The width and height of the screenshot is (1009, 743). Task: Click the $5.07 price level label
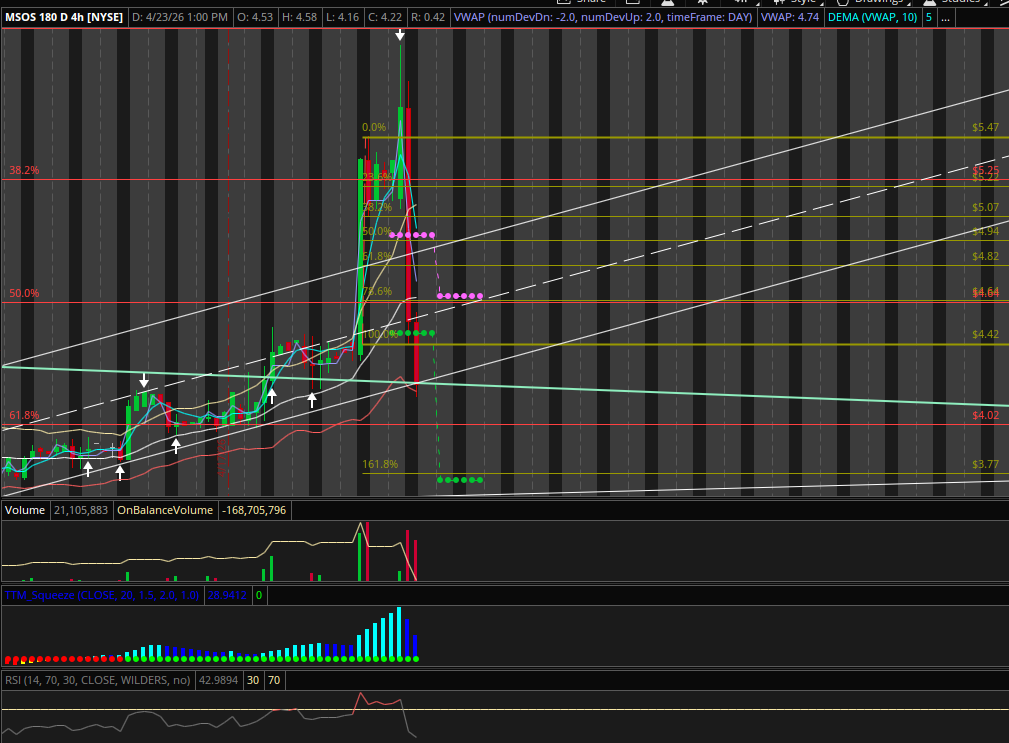tap(985, 207)
